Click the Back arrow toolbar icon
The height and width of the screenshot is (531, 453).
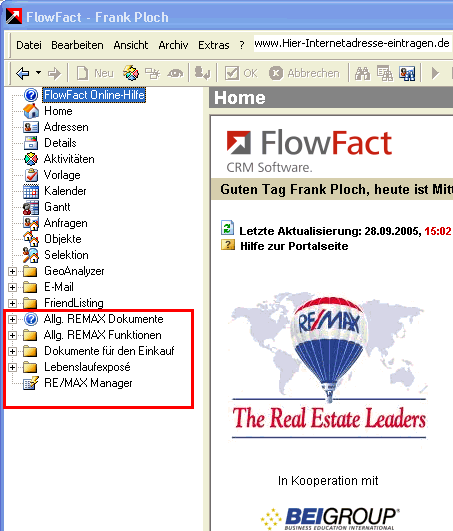click(x=23, y=73)
